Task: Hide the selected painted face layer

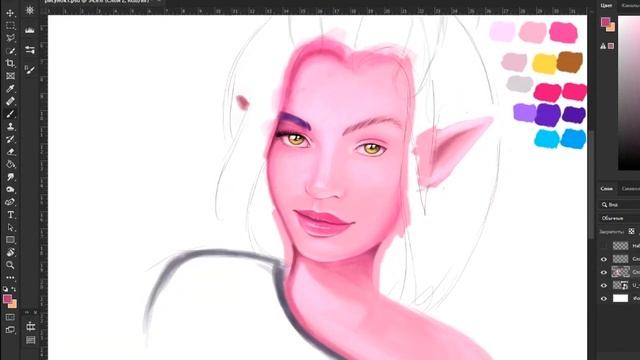Action: tap(604, 272)
